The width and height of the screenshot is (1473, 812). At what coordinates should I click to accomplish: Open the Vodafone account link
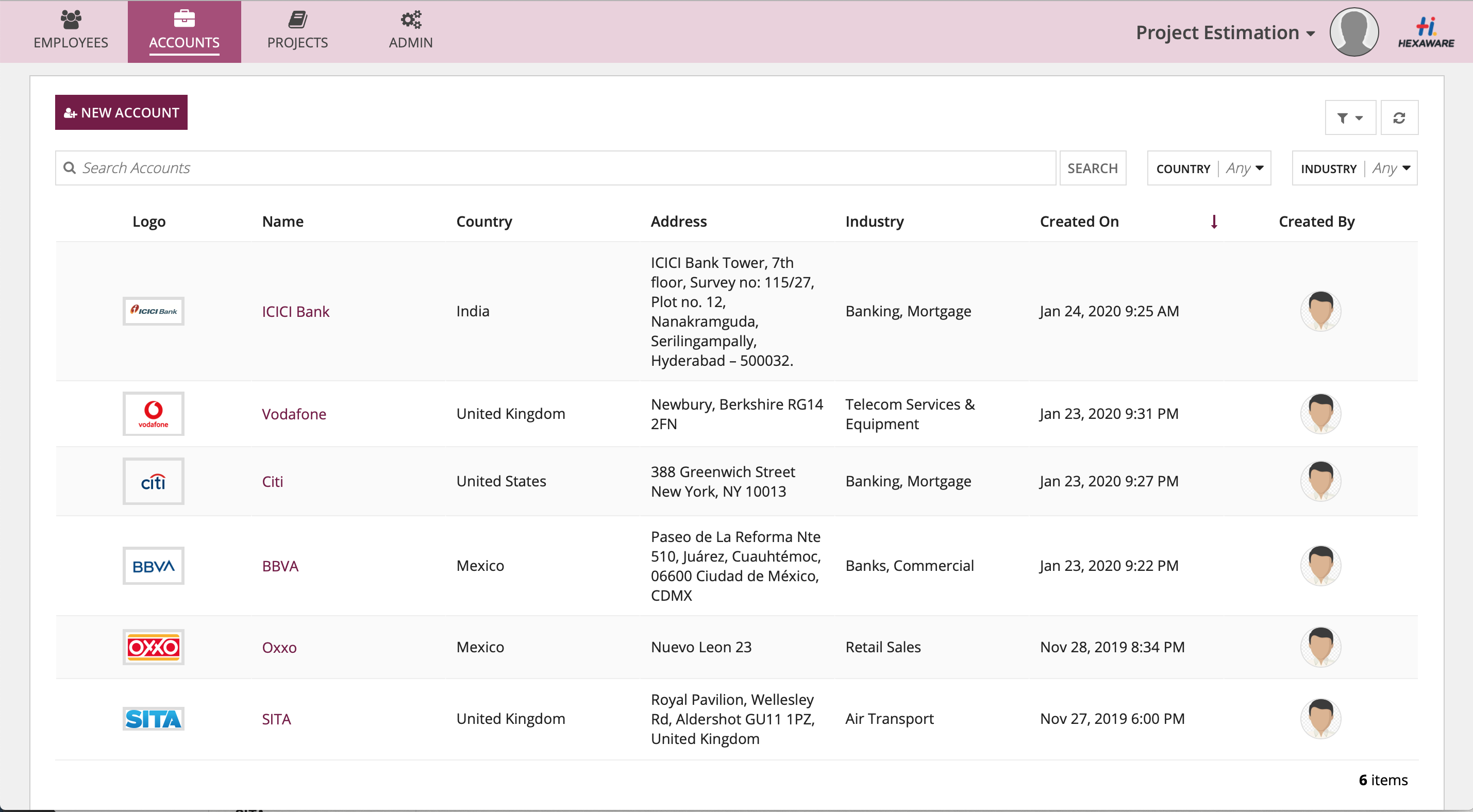[294, 414]
